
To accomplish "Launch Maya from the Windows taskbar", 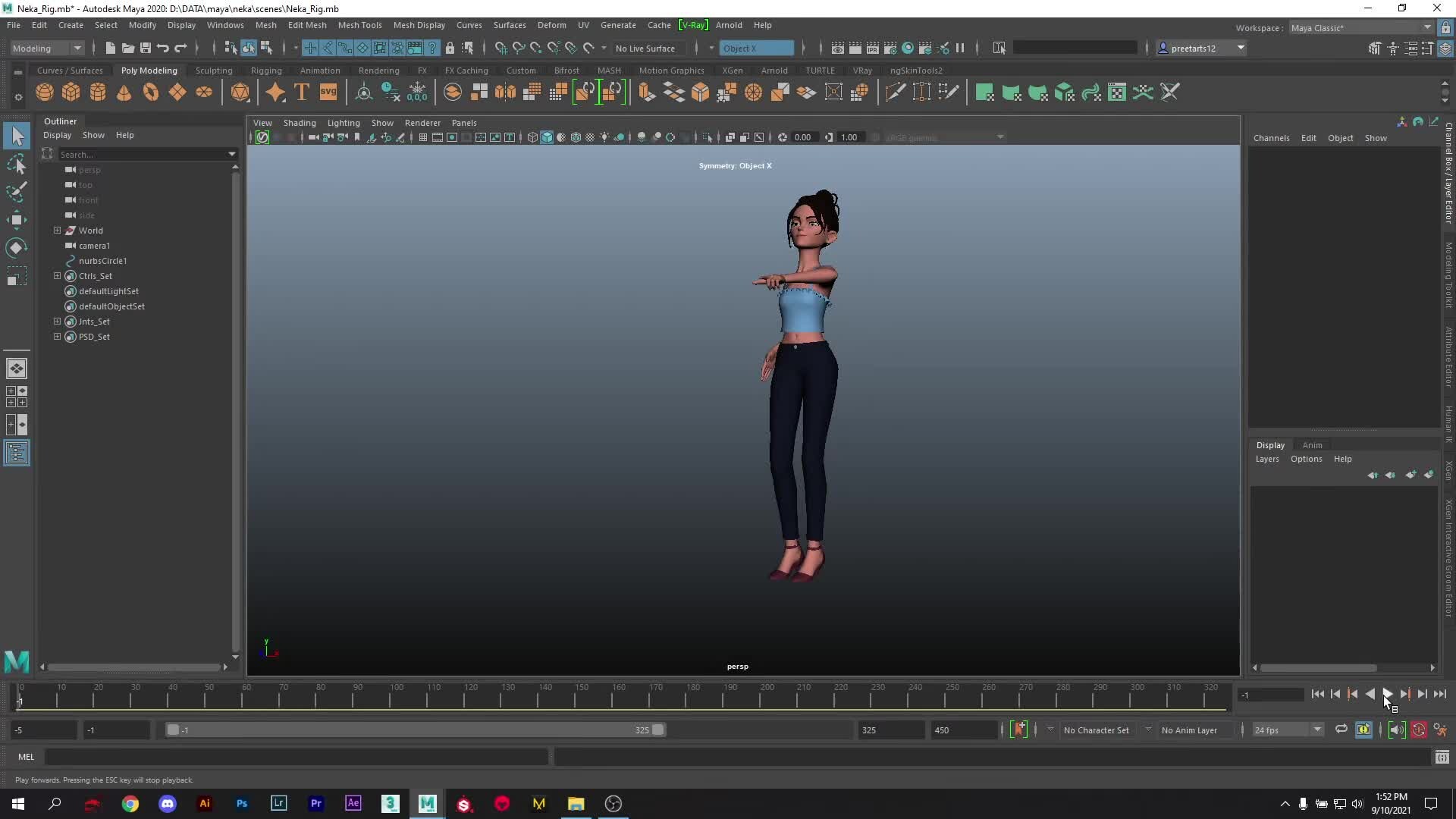I will tap(427, 803).
